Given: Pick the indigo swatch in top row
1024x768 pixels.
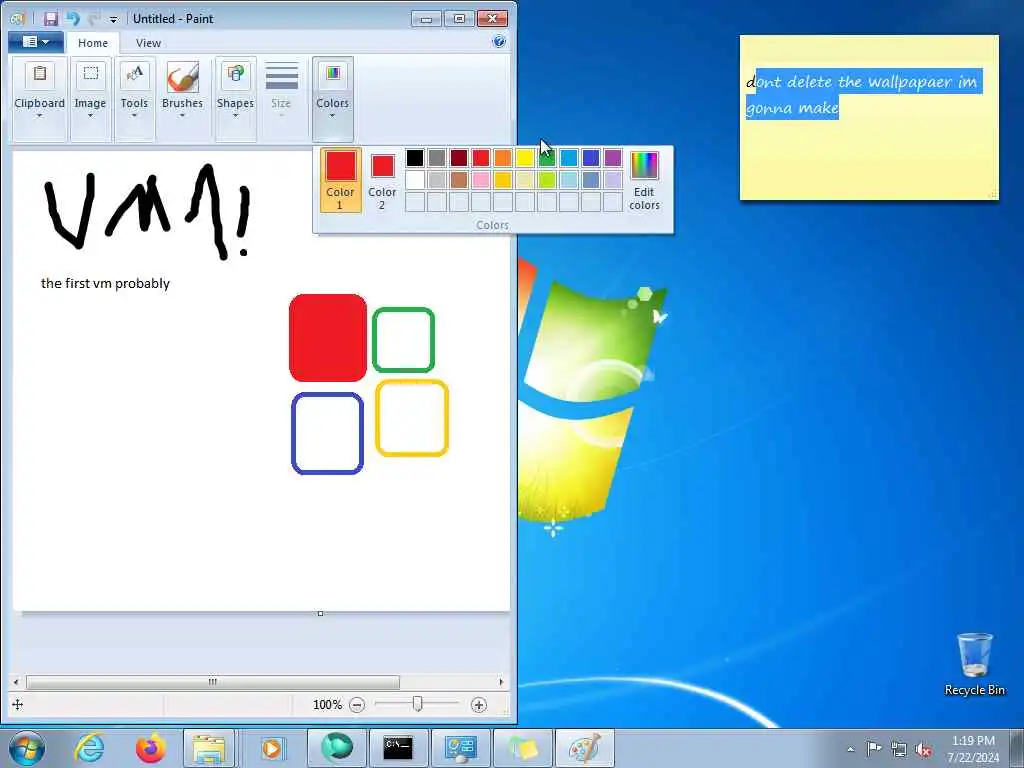Looking at the screenshot, I should coord(591,157).
